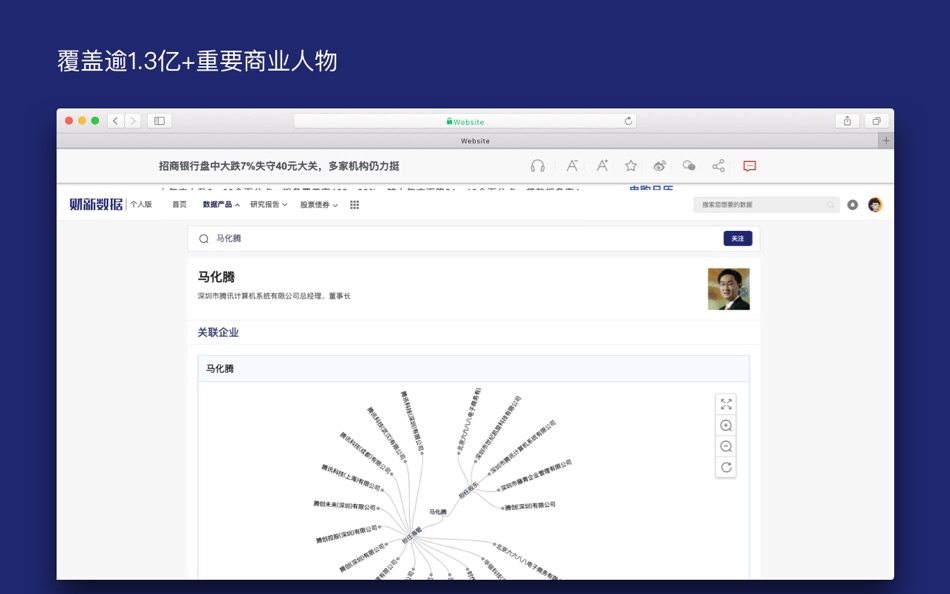The image size is (950, 594).
Task: Increase article font size
Action: coord(602,165)
